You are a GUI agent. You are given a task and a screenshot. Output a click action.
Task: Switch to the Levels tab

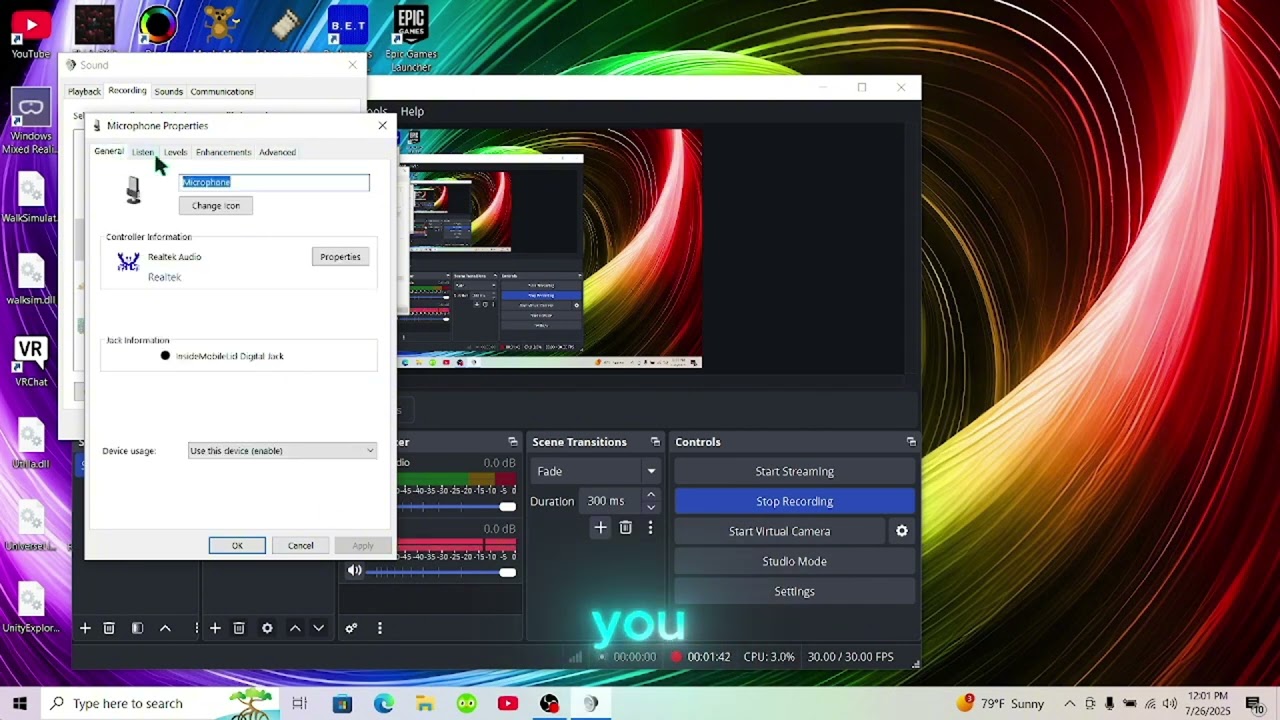(x=175, y=152)
